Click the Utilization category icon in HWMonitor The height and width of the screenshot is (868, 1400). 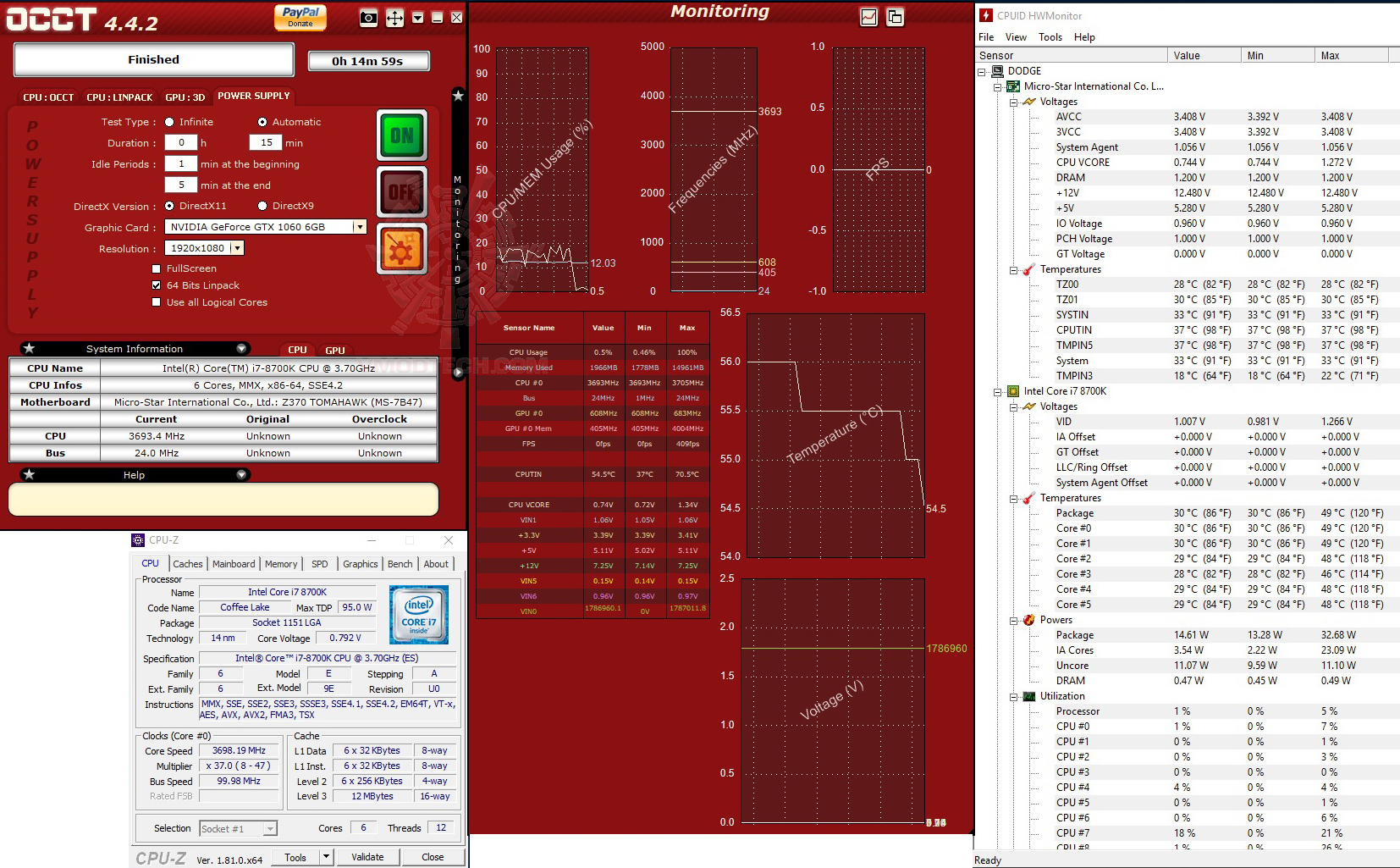[x=1029, y=696]
